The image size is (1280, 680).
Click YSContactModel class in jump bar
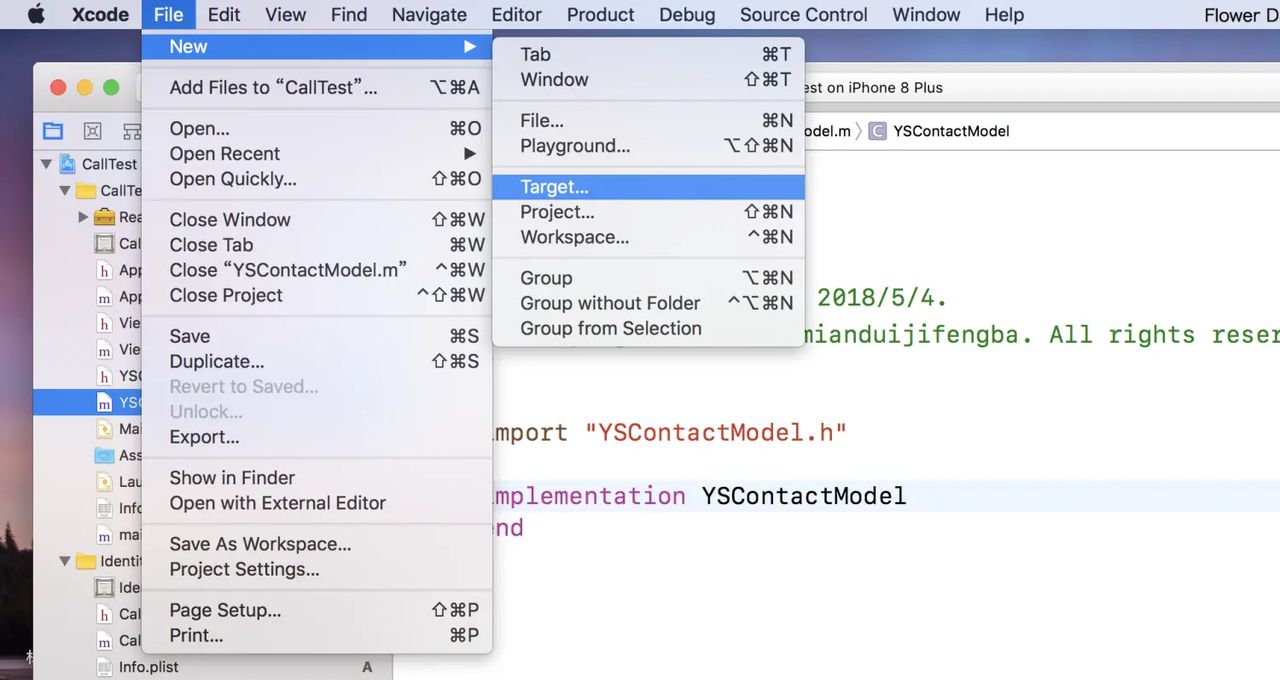point(939,131)
